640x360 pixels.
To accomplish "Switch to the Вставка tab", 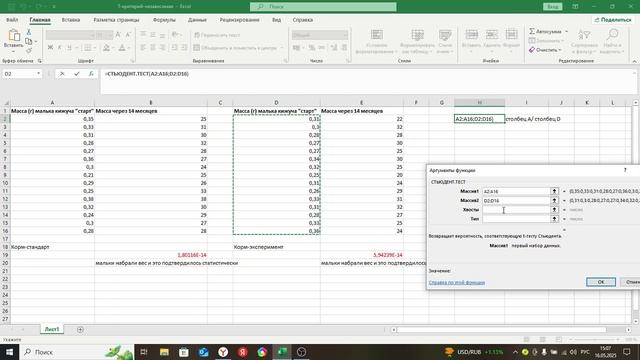I will click(x=71, y=20).
